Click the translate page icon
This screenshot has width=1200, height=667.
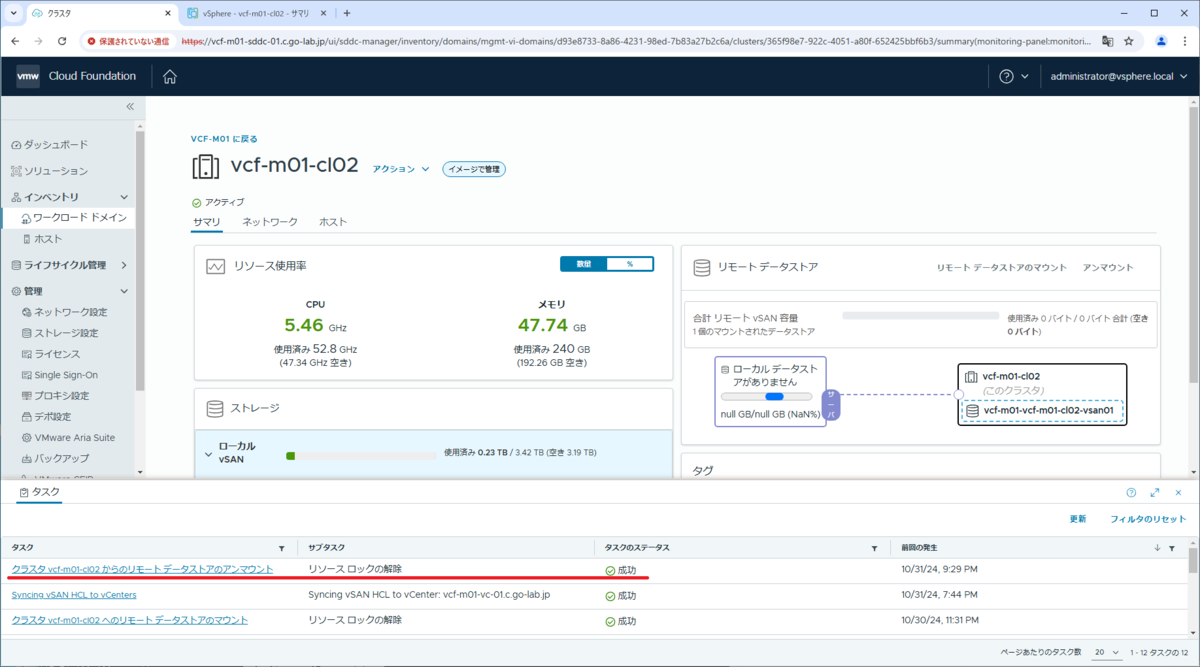coord(1107,42)
